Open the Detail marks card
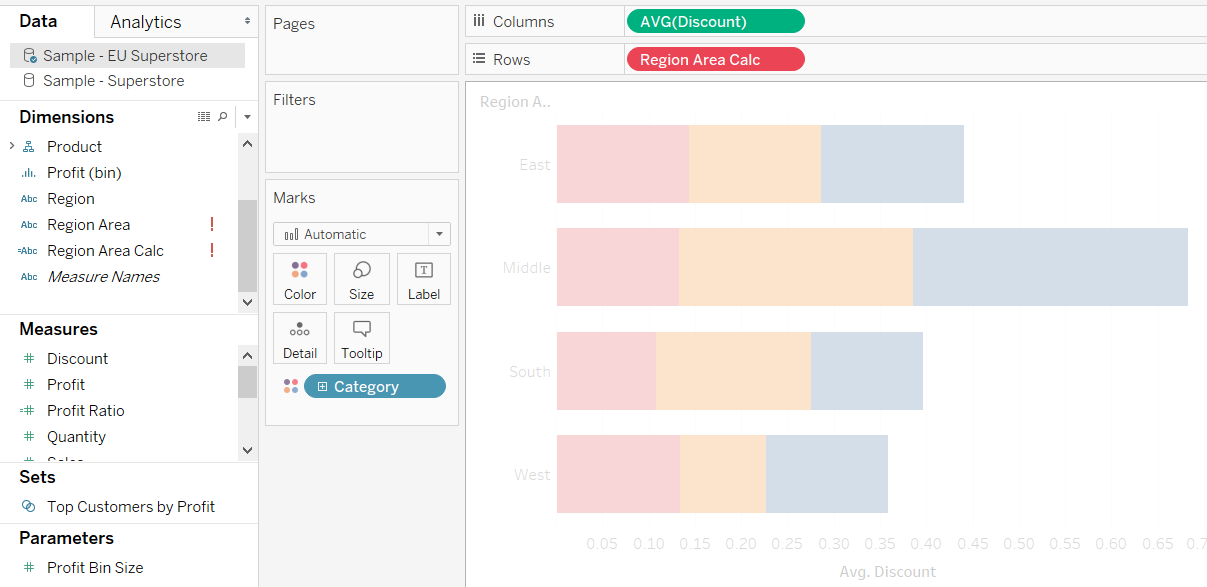 [299, 338]
